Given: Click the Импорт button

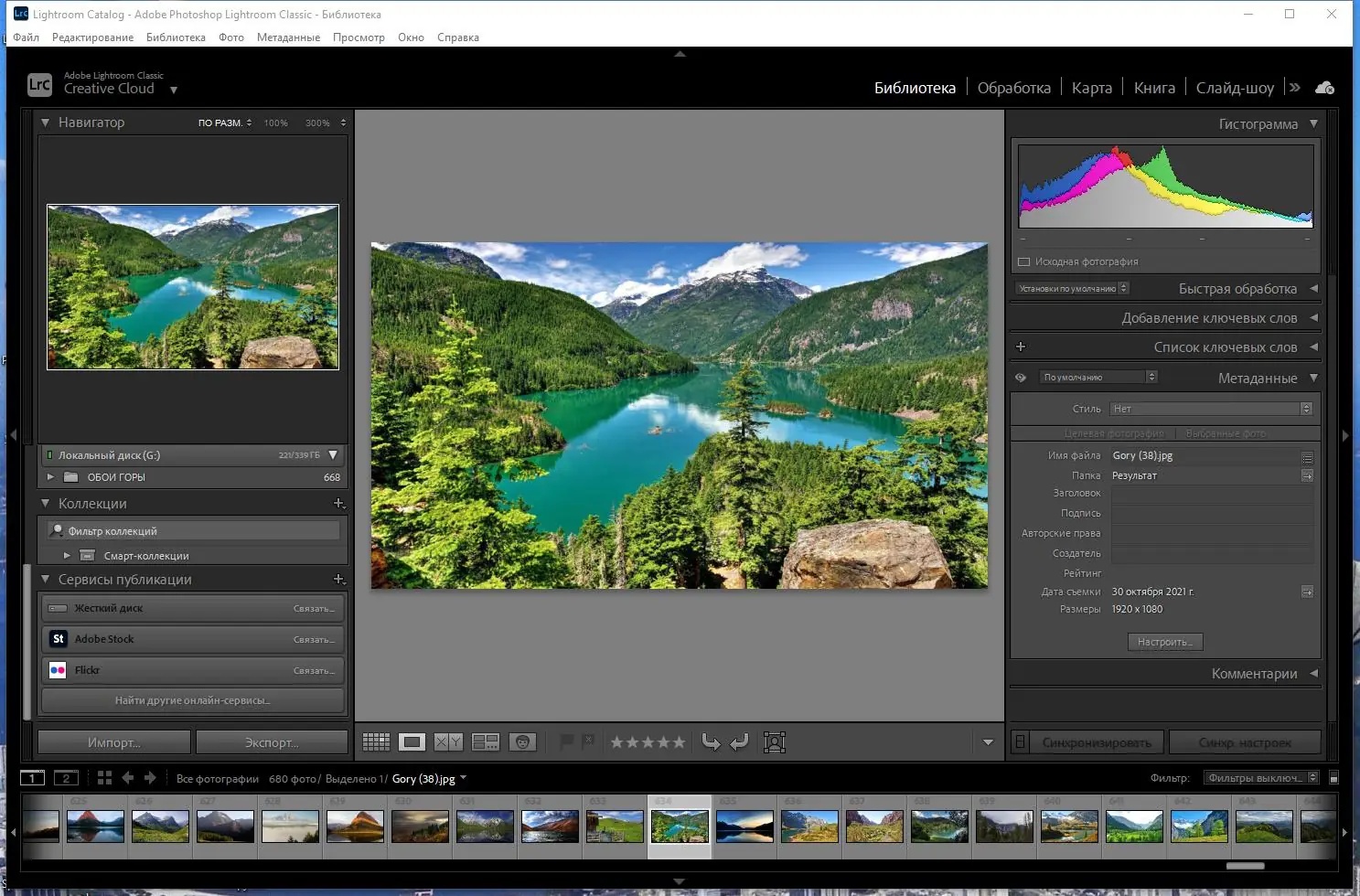Looking at the screenshot, I should [113, 741].
